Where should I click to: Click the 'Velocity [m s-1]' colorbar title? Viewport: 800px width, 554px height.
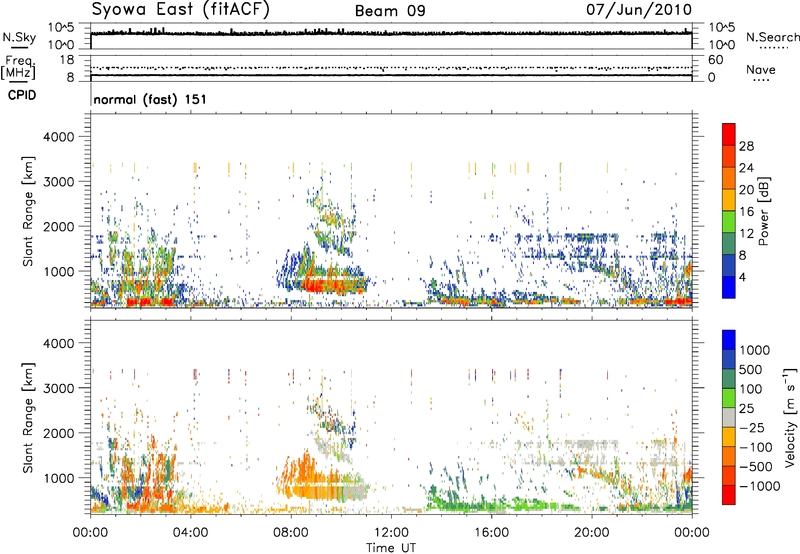click(x=791, y=417)
